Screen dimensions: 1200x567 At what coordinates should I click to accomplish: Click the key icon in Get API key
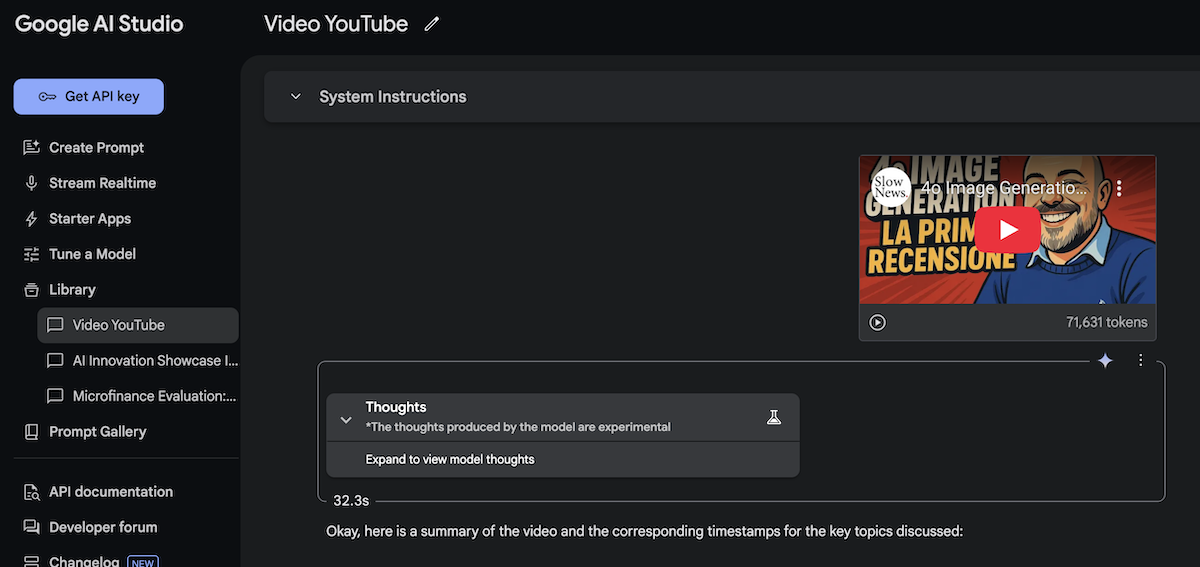click(47, 97)
